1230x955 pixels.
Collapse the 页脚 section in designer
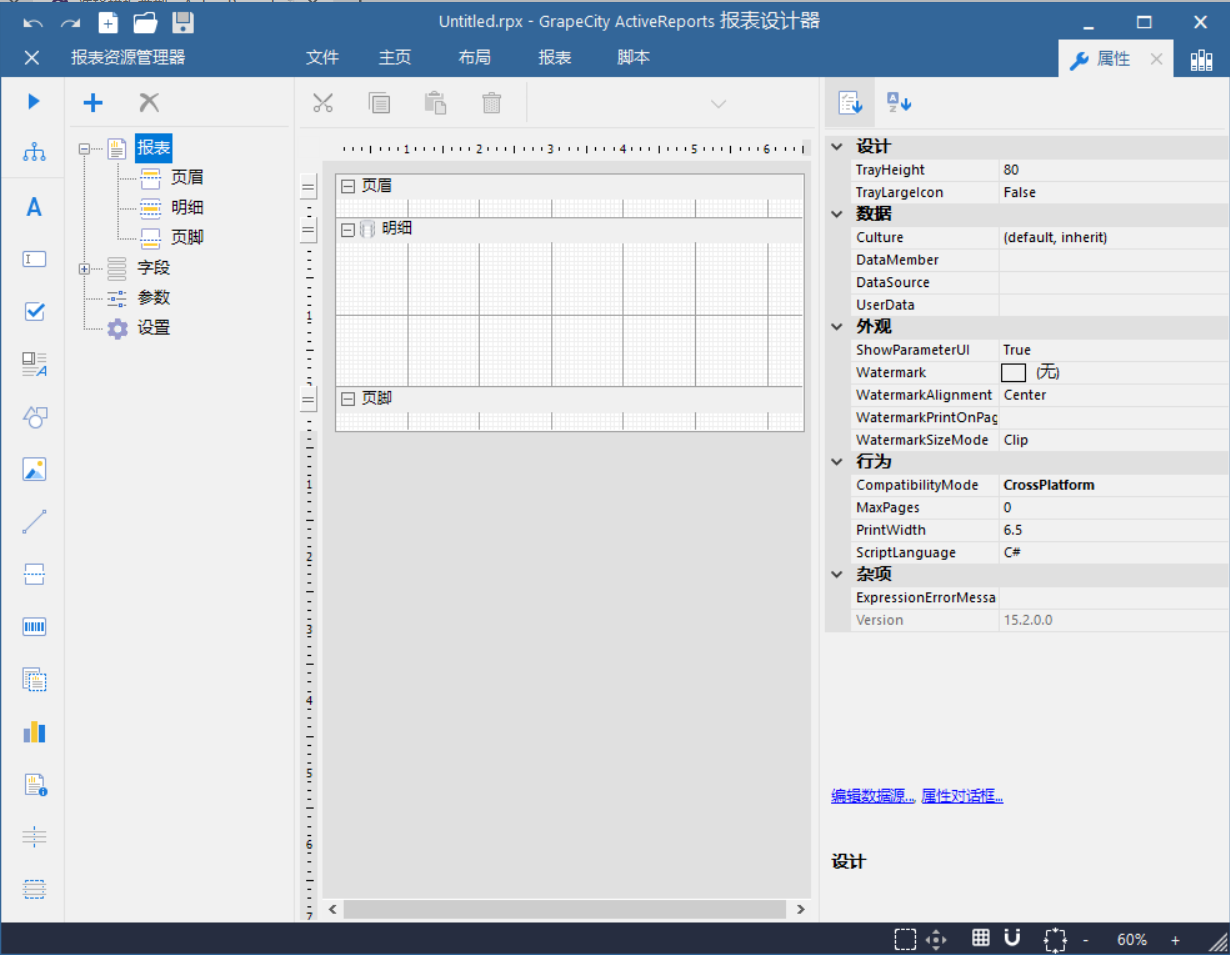pos(348,399)
